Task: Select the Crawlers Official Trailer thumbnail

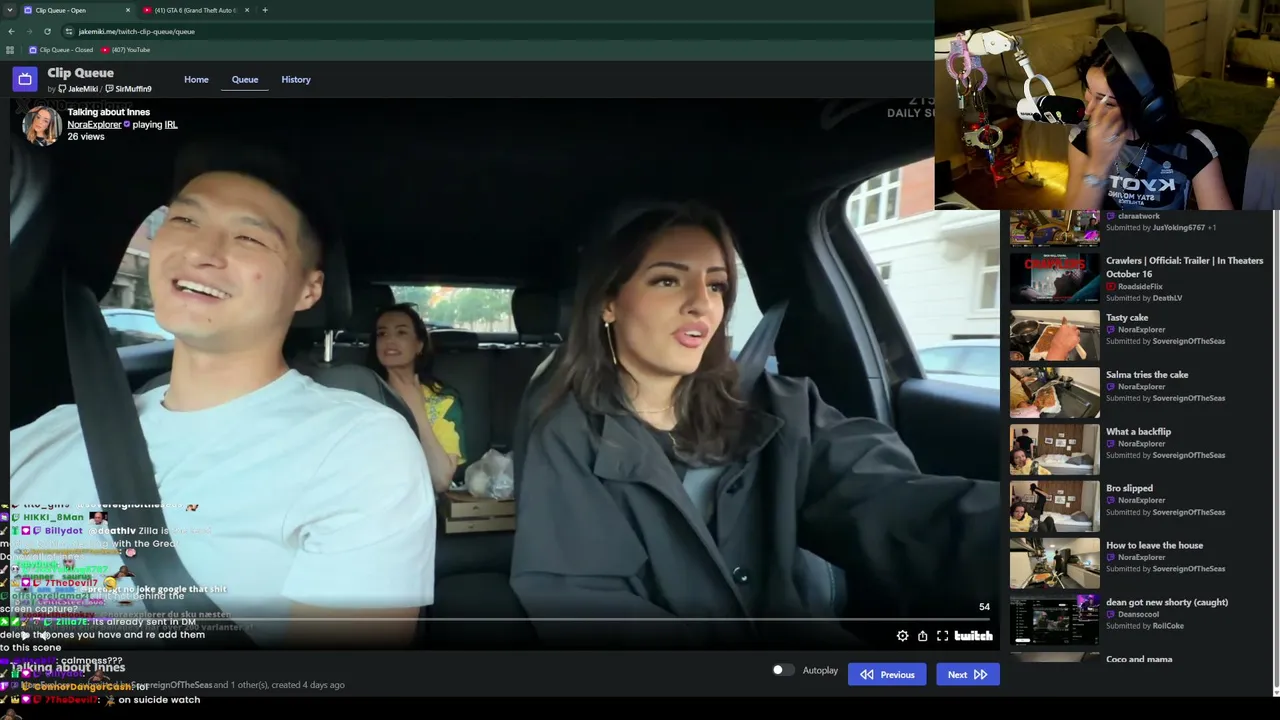Action: pyautogui.click(x=1054, y=278)
